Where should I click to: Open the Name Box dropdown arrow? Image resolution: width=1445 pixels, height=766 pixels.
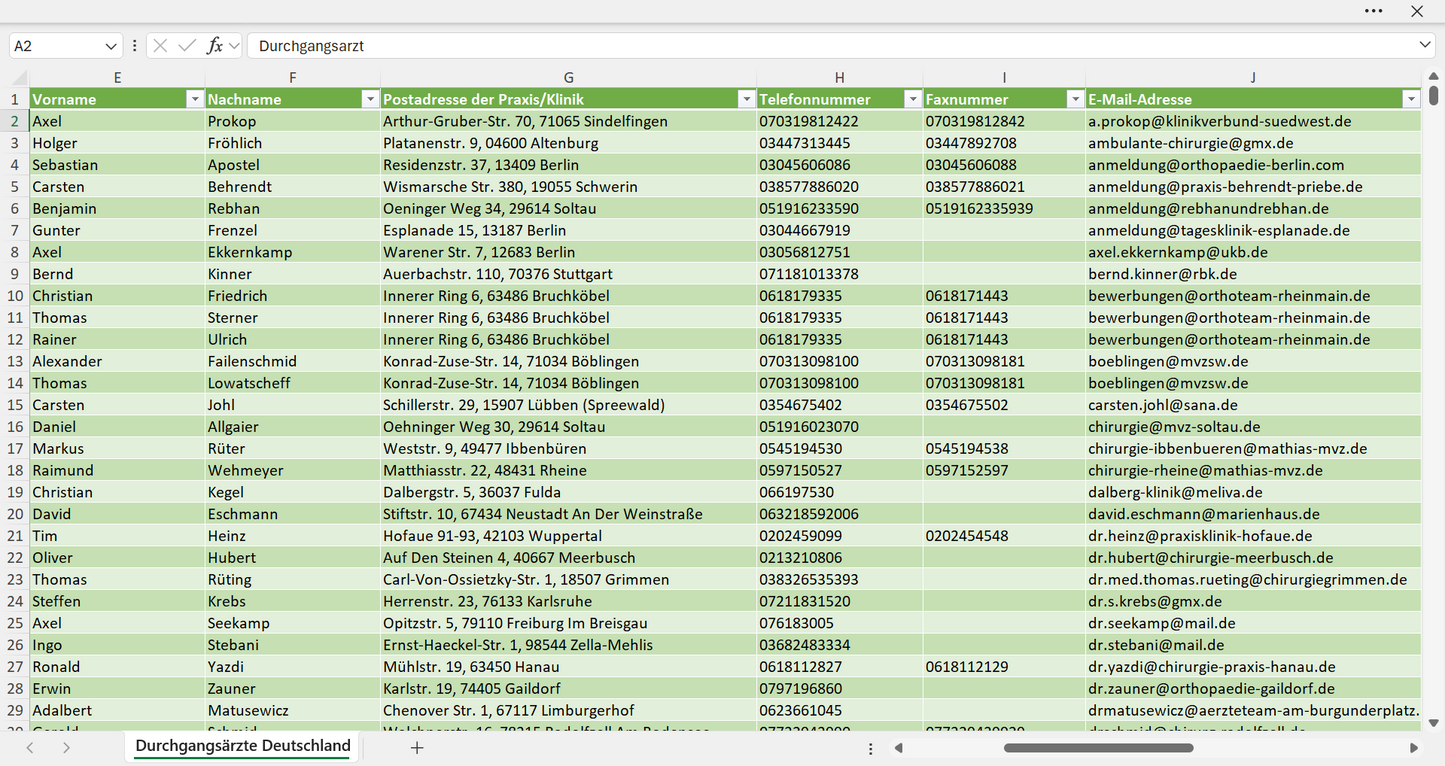tap(111, 46)
